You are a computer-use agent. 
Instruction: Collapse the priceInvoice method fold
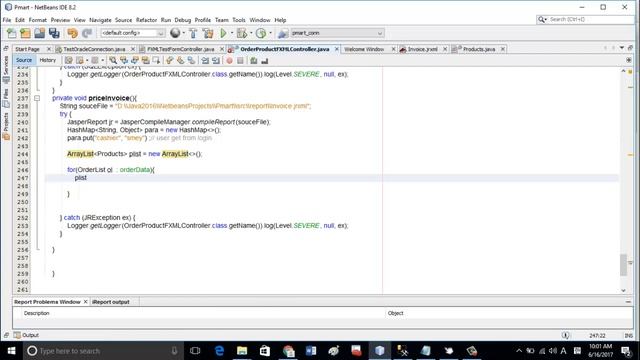(x=37, y=98)
